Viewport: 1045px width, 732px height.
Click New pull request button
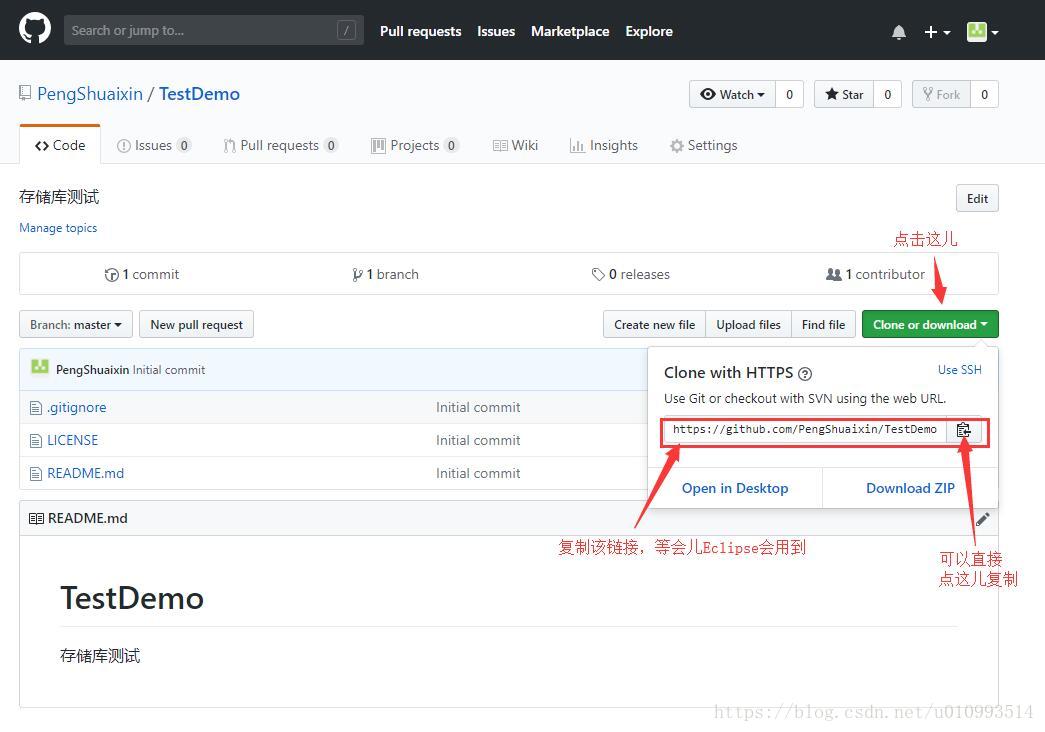coord(197,325)
